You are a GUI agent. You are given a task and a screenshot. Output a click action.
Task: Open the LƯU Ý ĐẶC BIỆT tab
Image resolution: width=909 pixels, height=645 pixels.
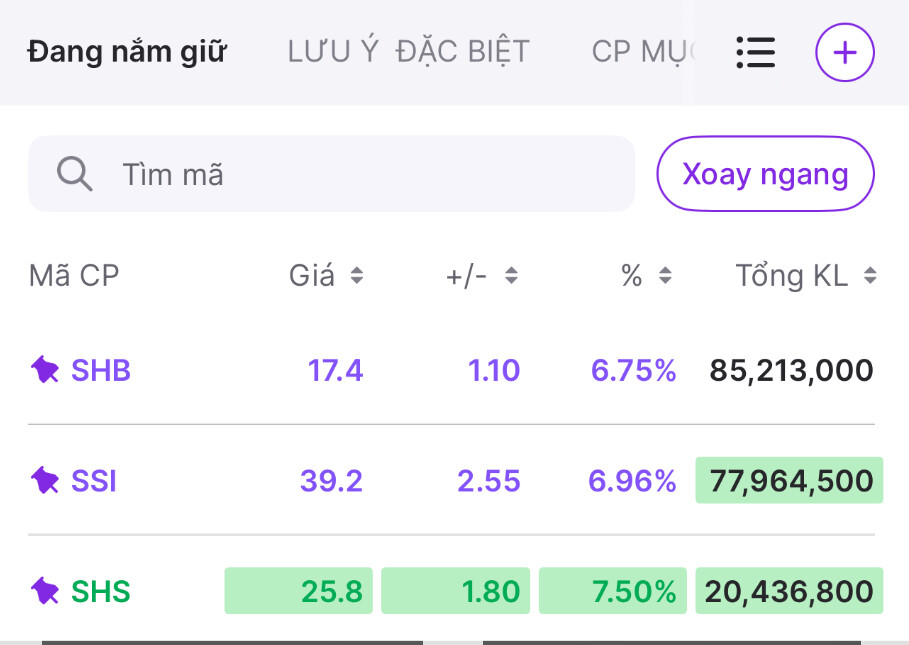[408, 51]
